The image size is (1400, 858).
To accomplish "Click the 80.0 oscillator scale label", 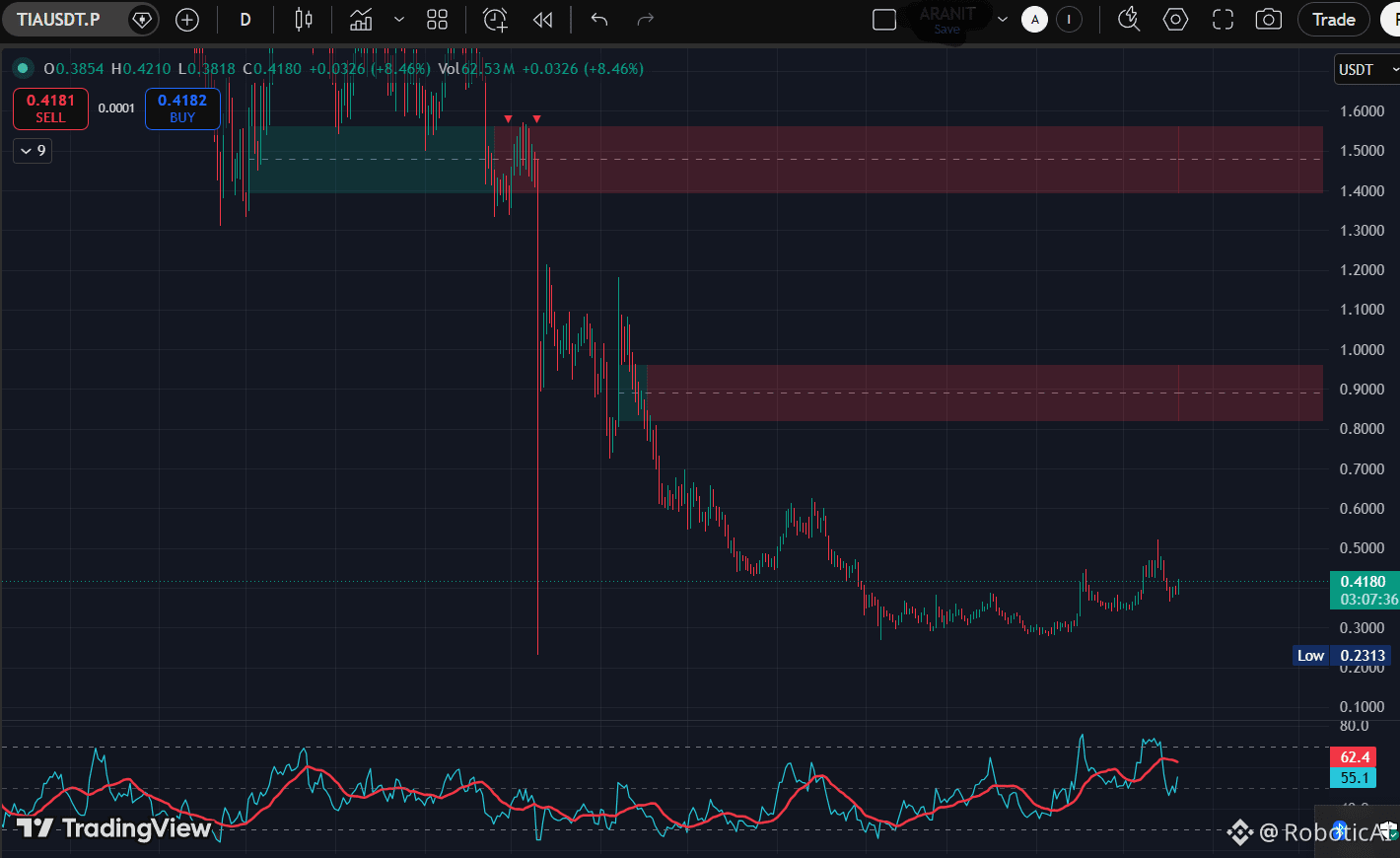I will [x=1354, y=726].
